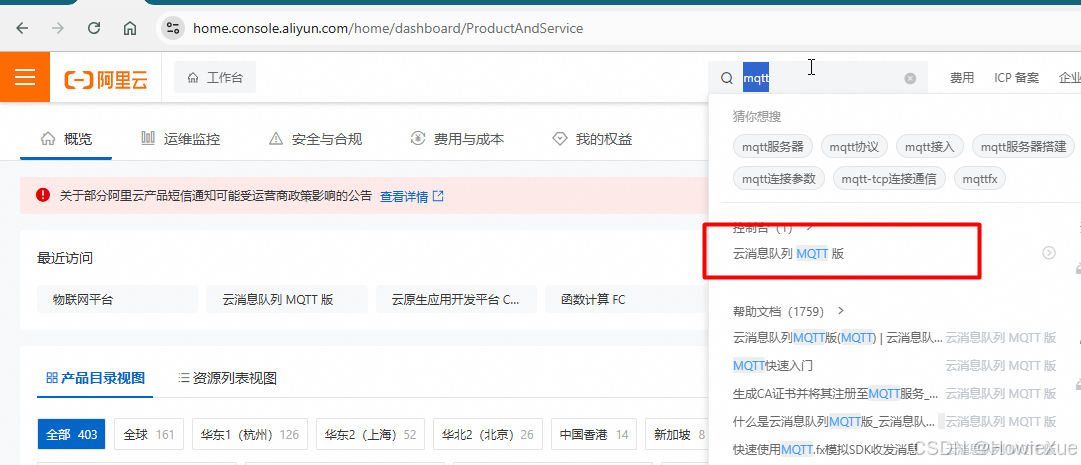Switch to 资源列表视图 tab

point(228,378)
